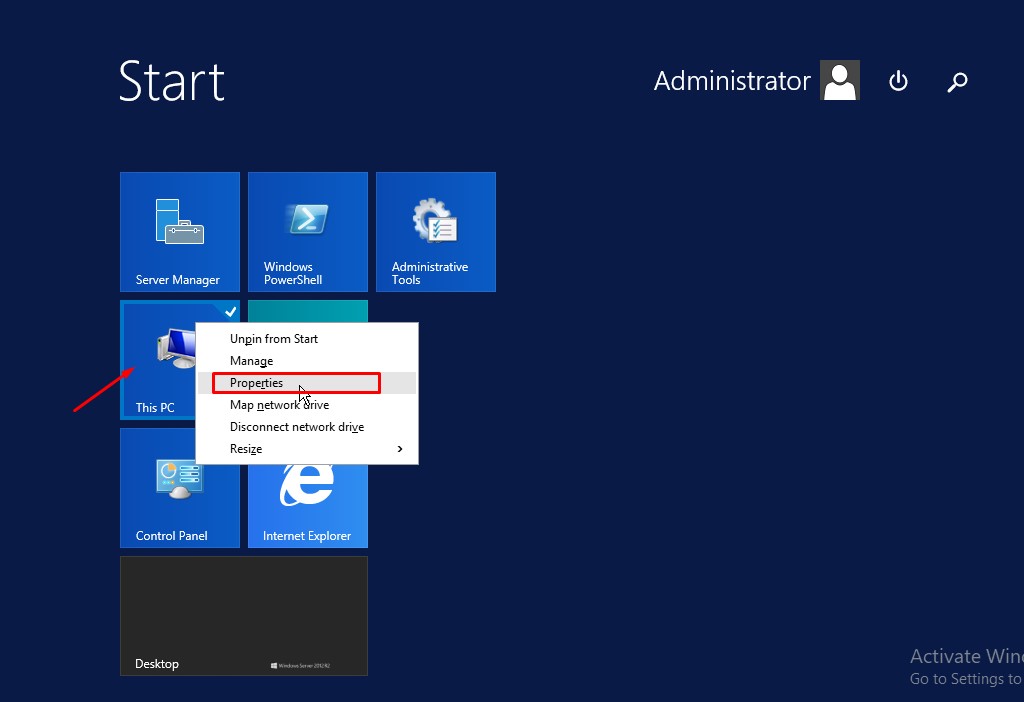Select Map network drive
The height and width of the screenshot is (702, 1024).
[x=307, y=405]
